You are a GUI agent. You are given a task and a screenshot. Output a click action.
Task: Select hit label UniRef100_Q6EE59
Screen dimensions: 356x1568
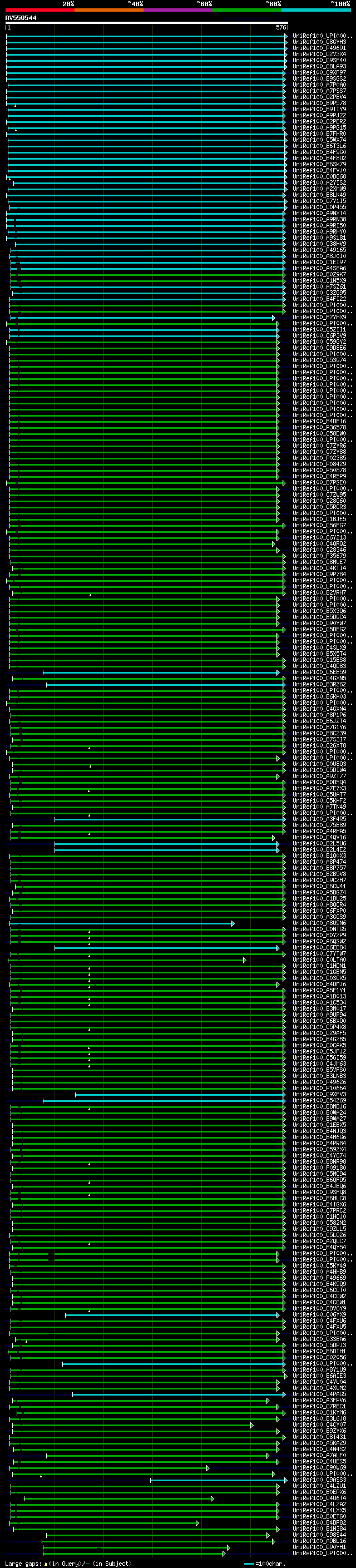[319, 672]
